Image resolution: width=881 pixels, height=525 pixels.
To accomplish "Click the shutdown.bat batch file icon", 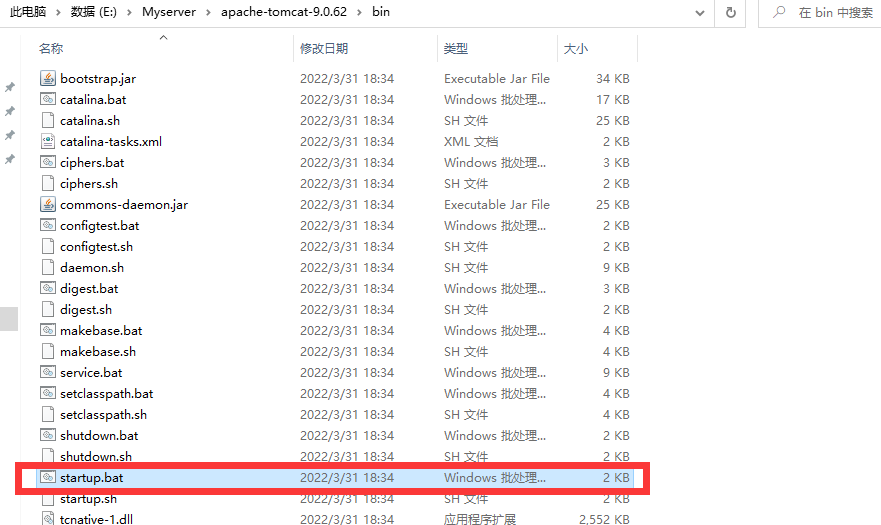I will click(48, 435).
